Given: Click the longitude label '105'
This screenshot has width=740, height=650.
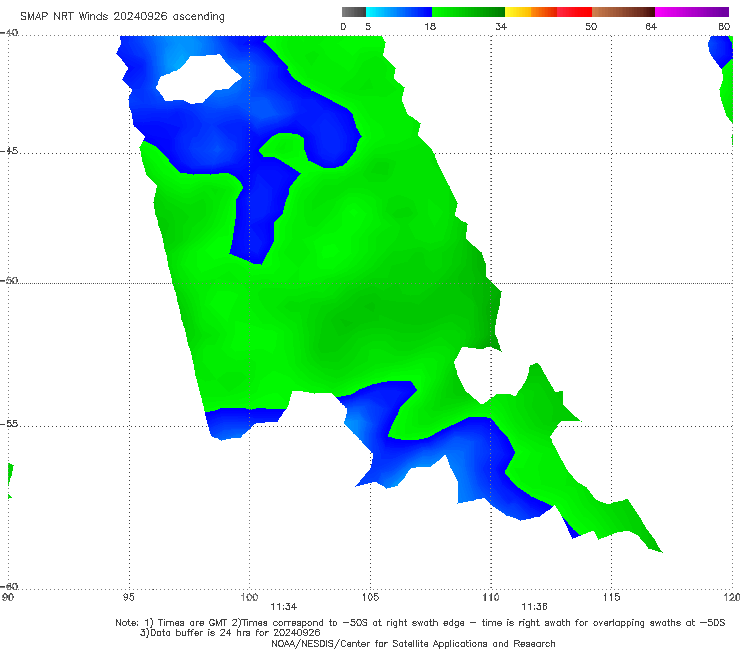Looking at the screenshot, I should click(x=370, y=597).
